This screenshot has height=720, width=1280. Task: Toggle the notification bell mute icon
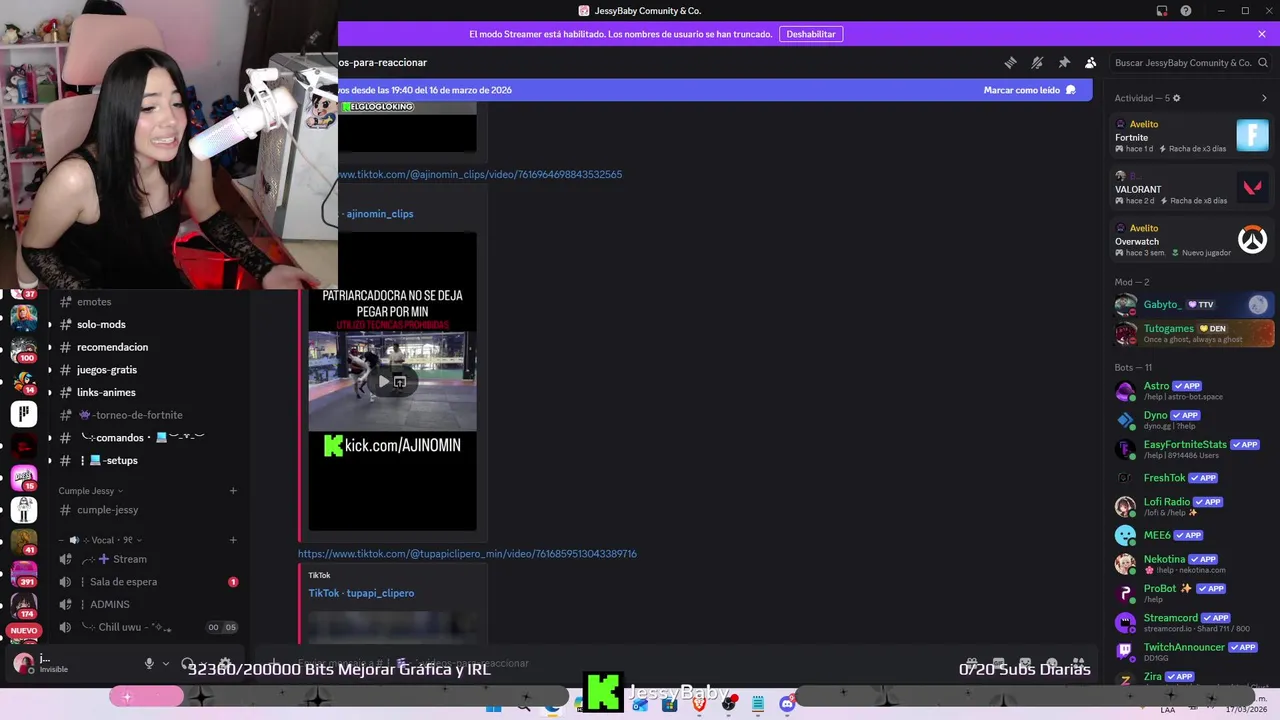pyautogui.click(x=1037, y=62)
